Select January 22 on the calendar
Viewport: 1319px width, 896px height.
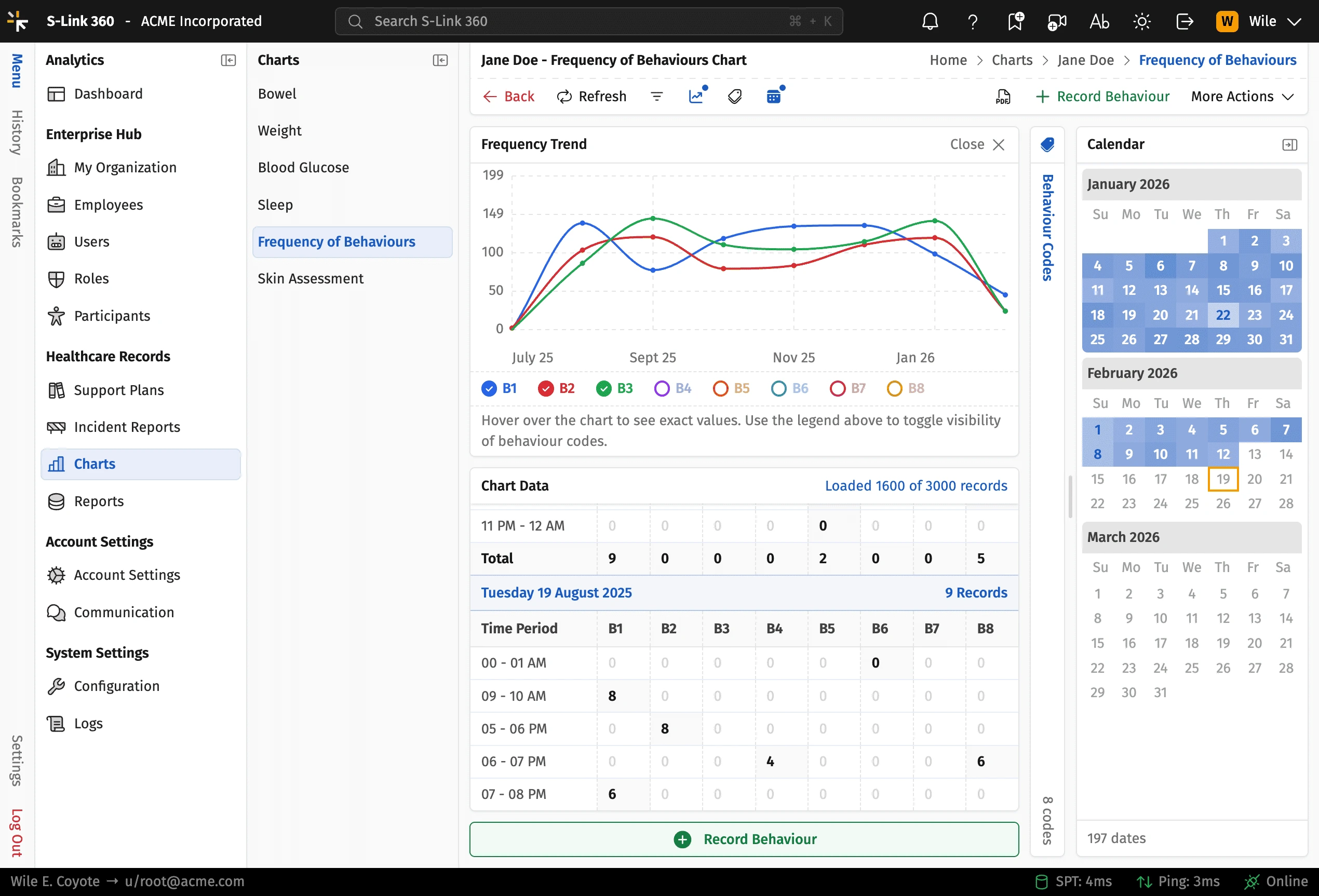[x=1222, y=315]
